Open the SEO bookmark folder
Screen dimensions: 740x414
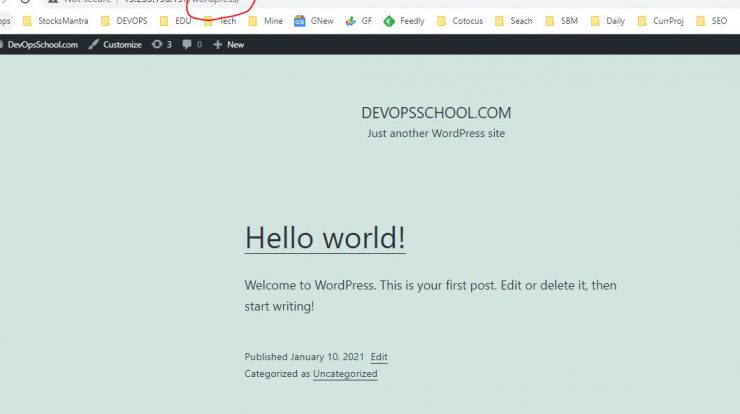pos(712,21)
